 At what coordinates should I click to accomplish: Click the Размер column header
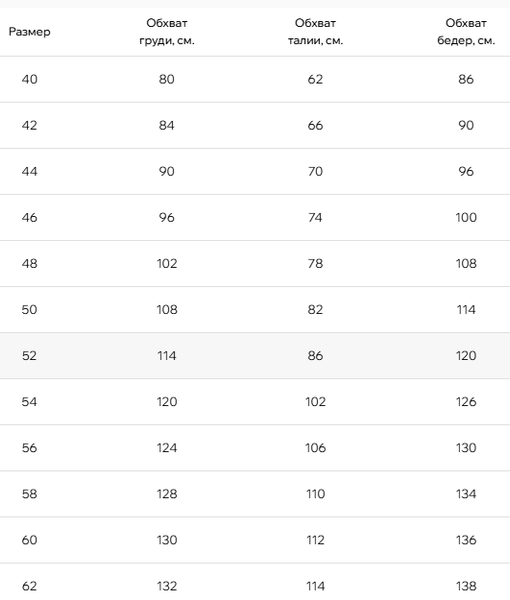point(29,32)
